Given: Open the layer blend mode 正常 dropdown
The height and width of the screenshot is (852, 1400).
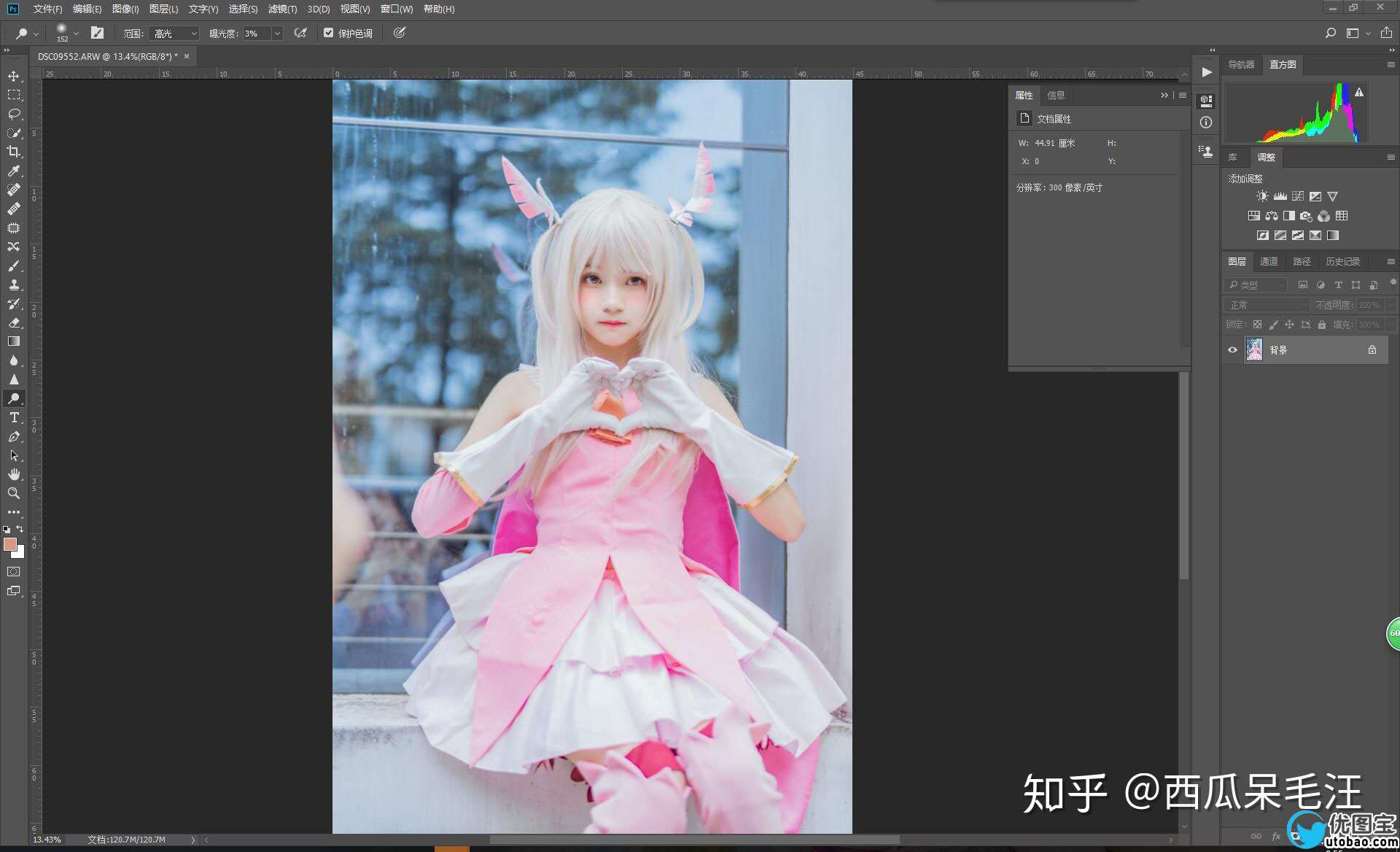Looking at the screenshot, I should point(1267,305).
